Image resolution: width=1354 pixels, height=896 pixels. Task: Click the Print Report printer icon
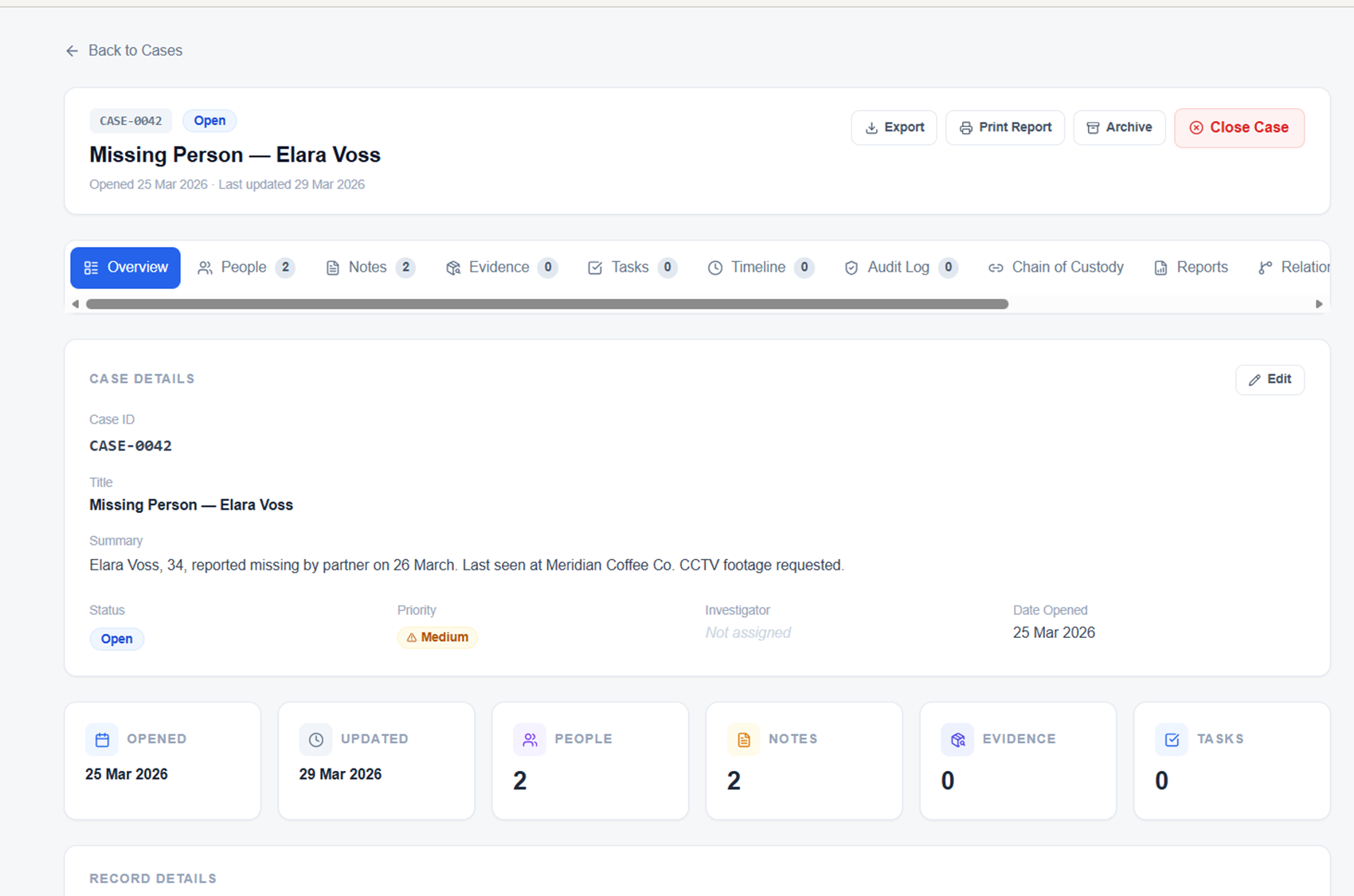pos(965,127)
